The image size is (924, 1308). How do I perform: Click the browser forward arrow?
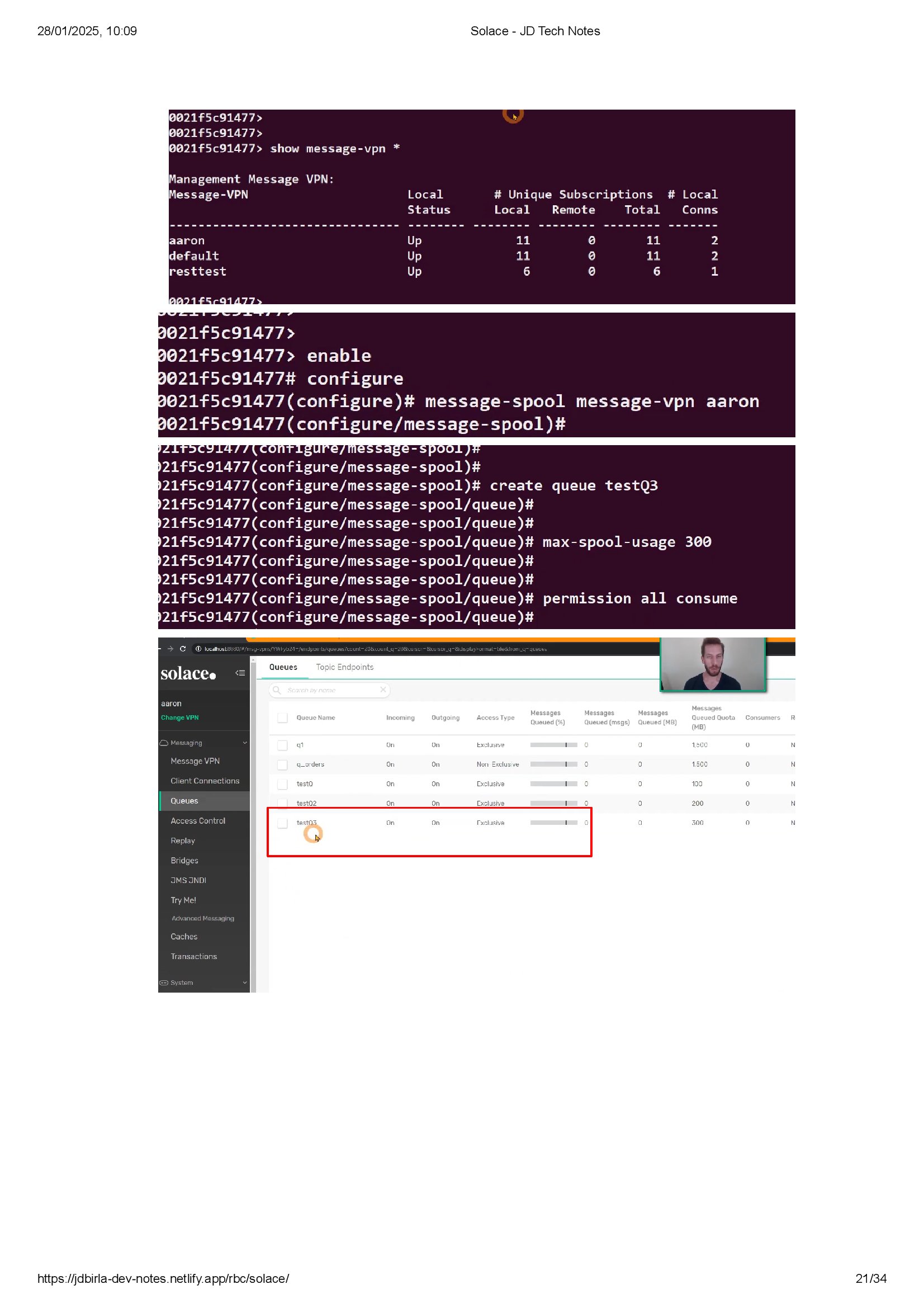pos(170,648)
